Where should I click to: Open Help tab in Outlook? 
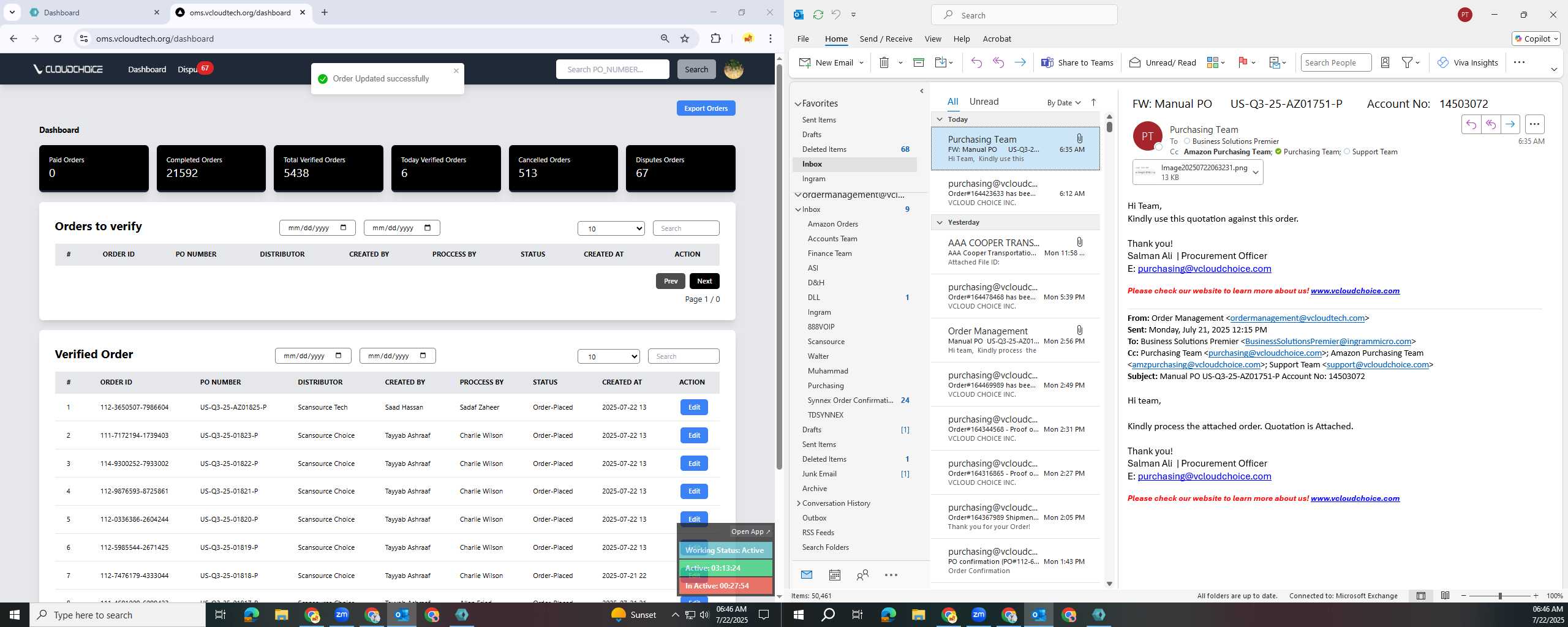(961, 39)
